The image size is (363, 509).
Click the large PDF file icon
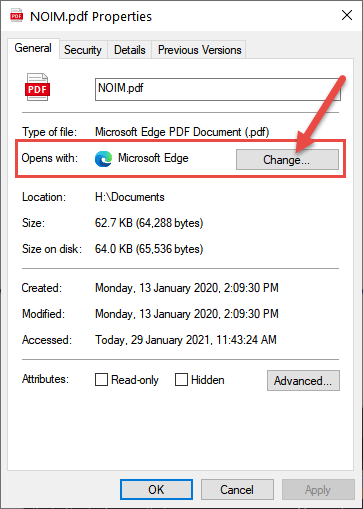point(37,87)
